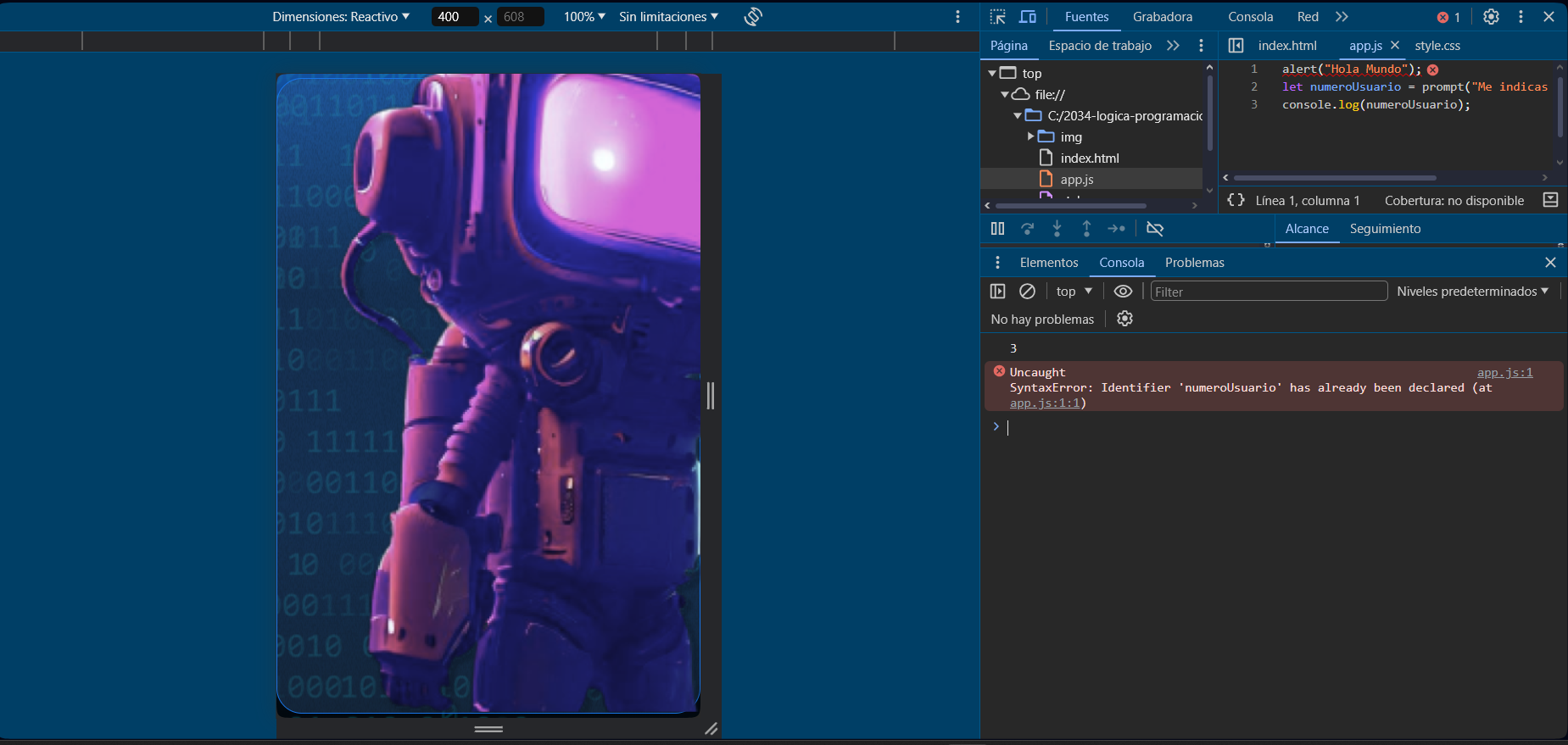
Task: Activate the inspect element picker icon
Action: pos(997,17)
